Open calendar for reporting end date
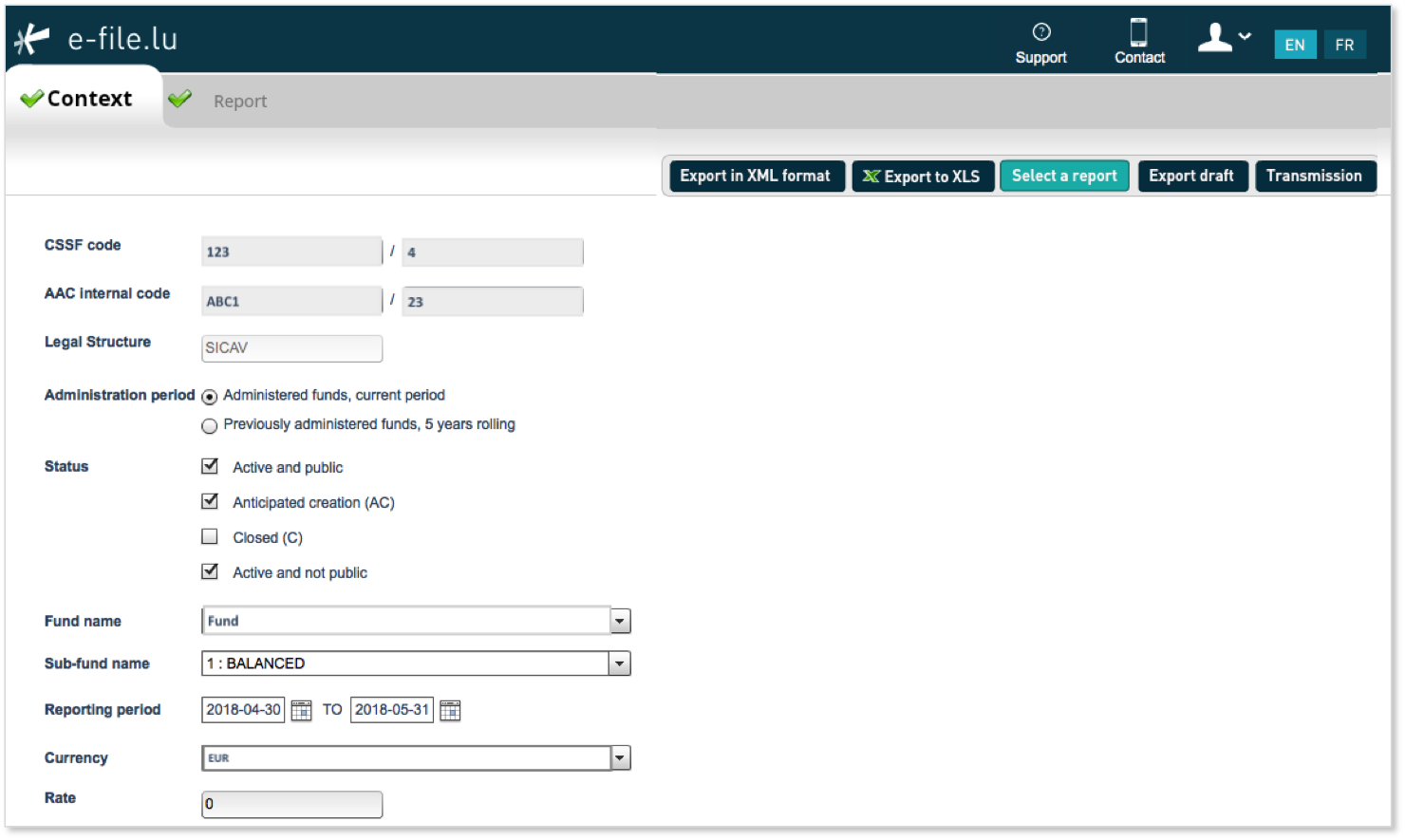 450,710
